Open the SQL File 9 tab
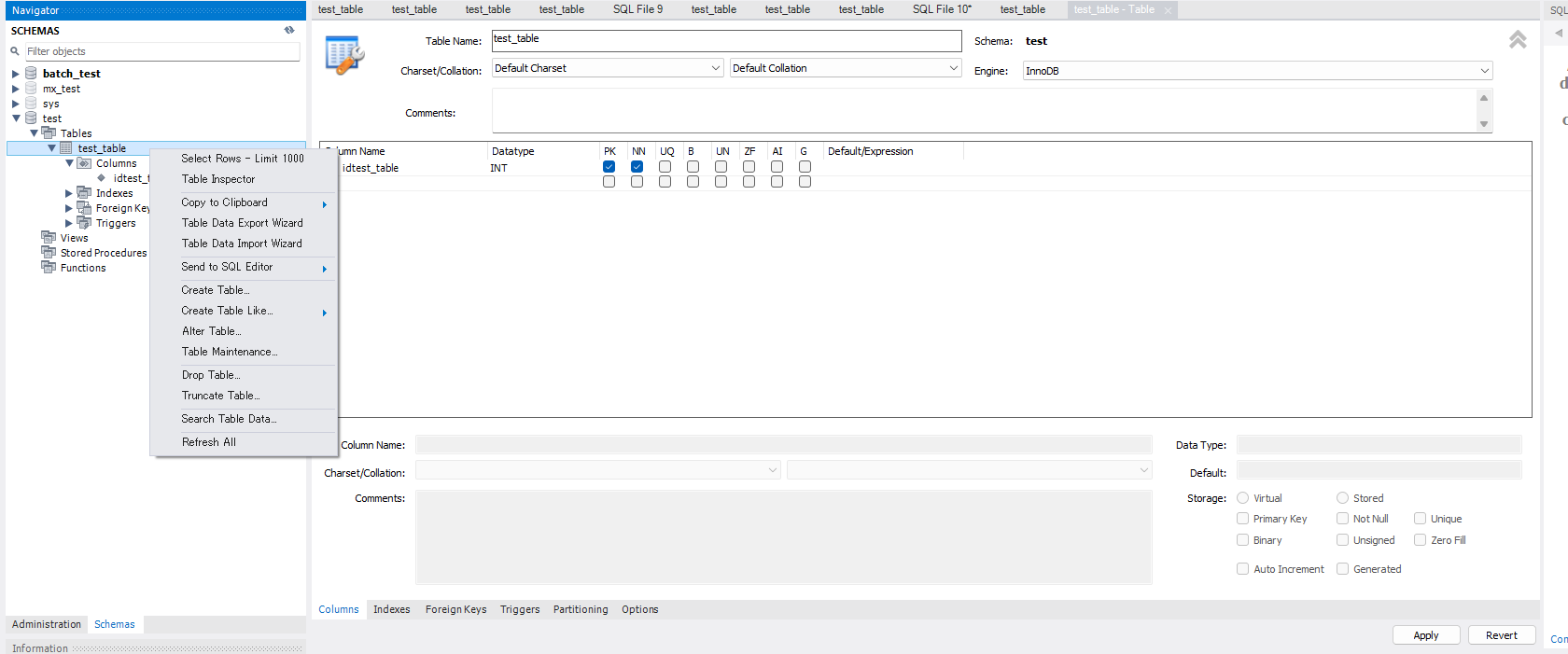This screenshot has height=654, width=1568. (638, 9)
